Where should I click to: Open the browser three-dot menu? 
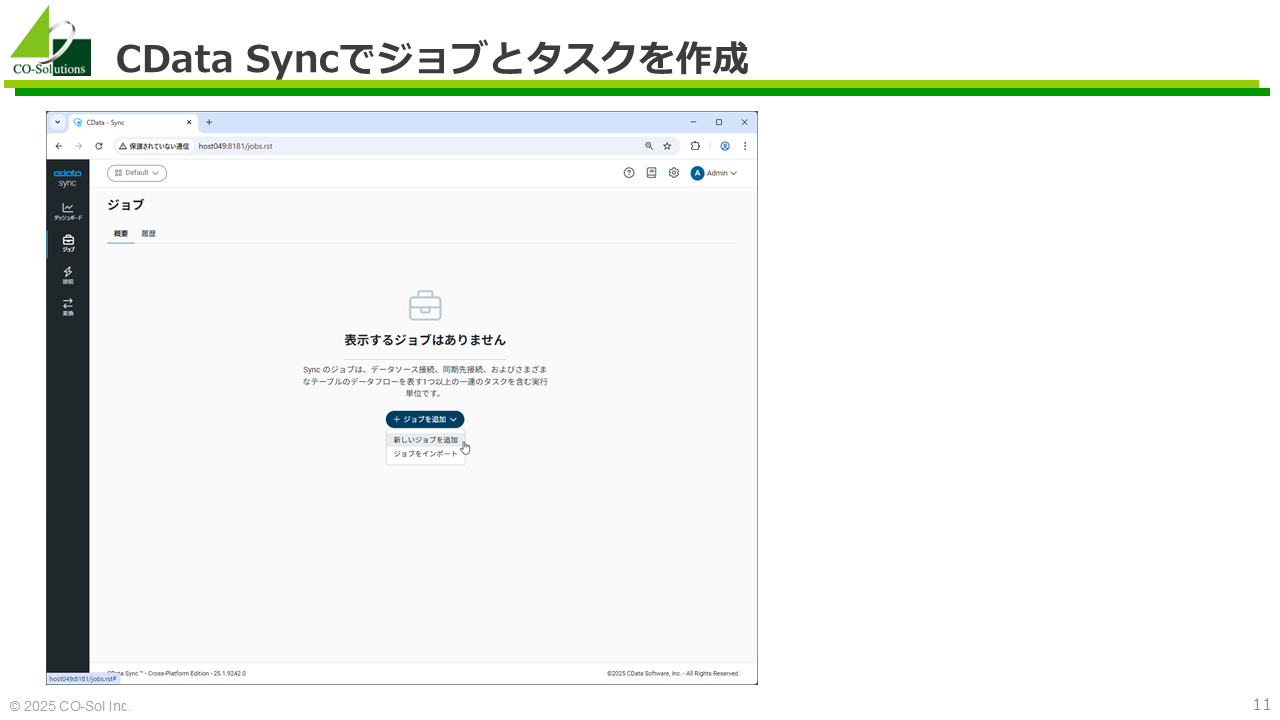(x=744, y=146)
